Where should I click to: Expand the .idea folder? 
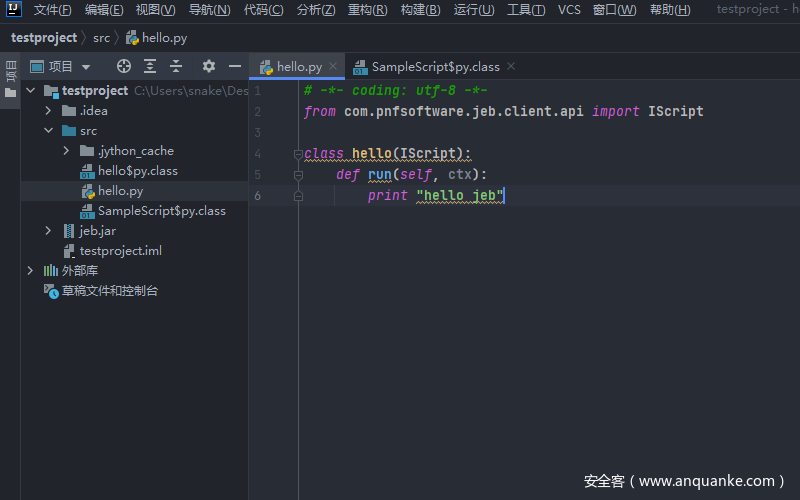tap(49, 111)
